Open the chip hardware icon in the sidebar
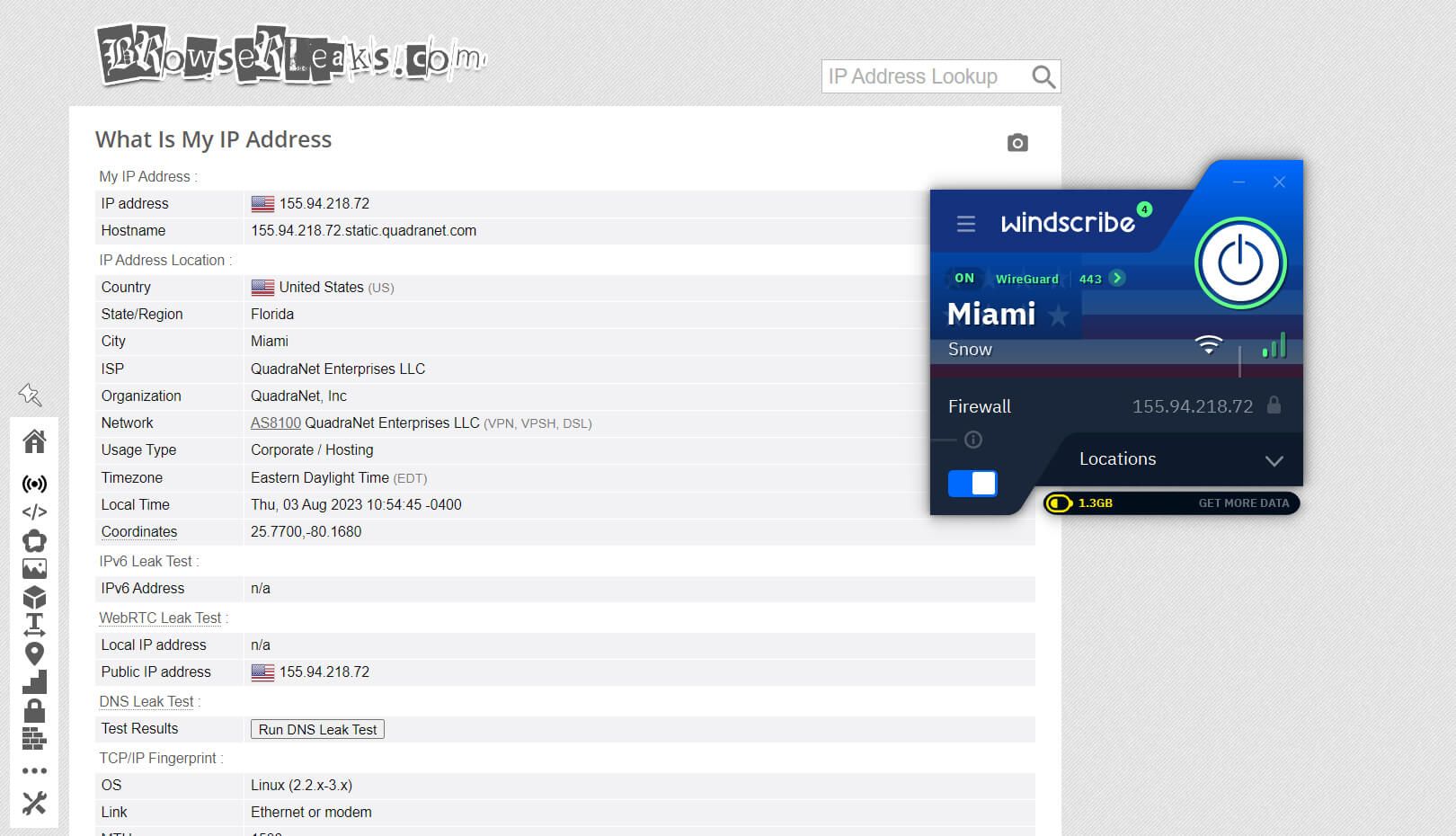Screen dimensions: 1456x836 point(34,540)
